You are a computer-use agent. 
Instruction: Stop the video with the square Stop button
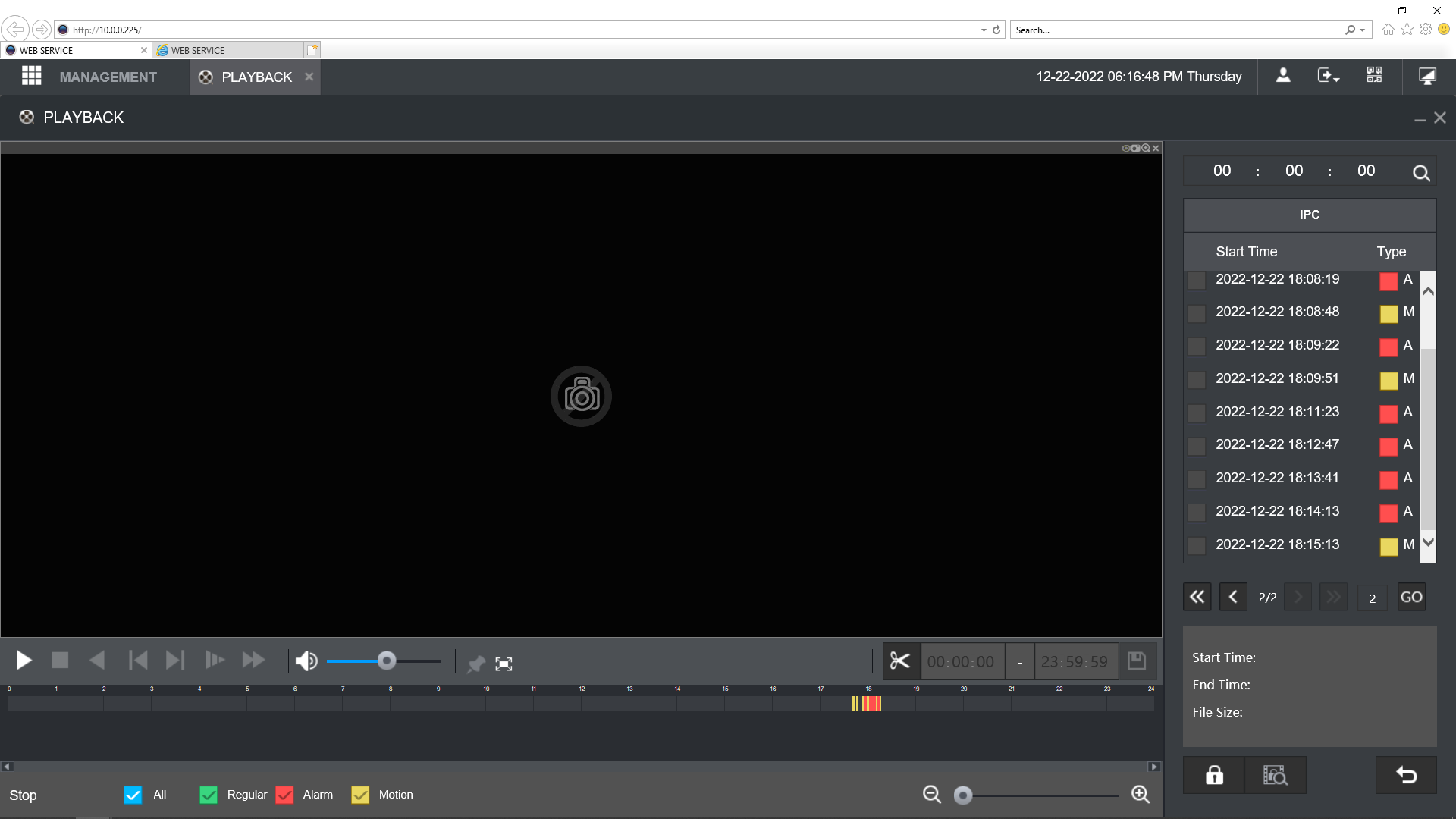pos(60,661)
